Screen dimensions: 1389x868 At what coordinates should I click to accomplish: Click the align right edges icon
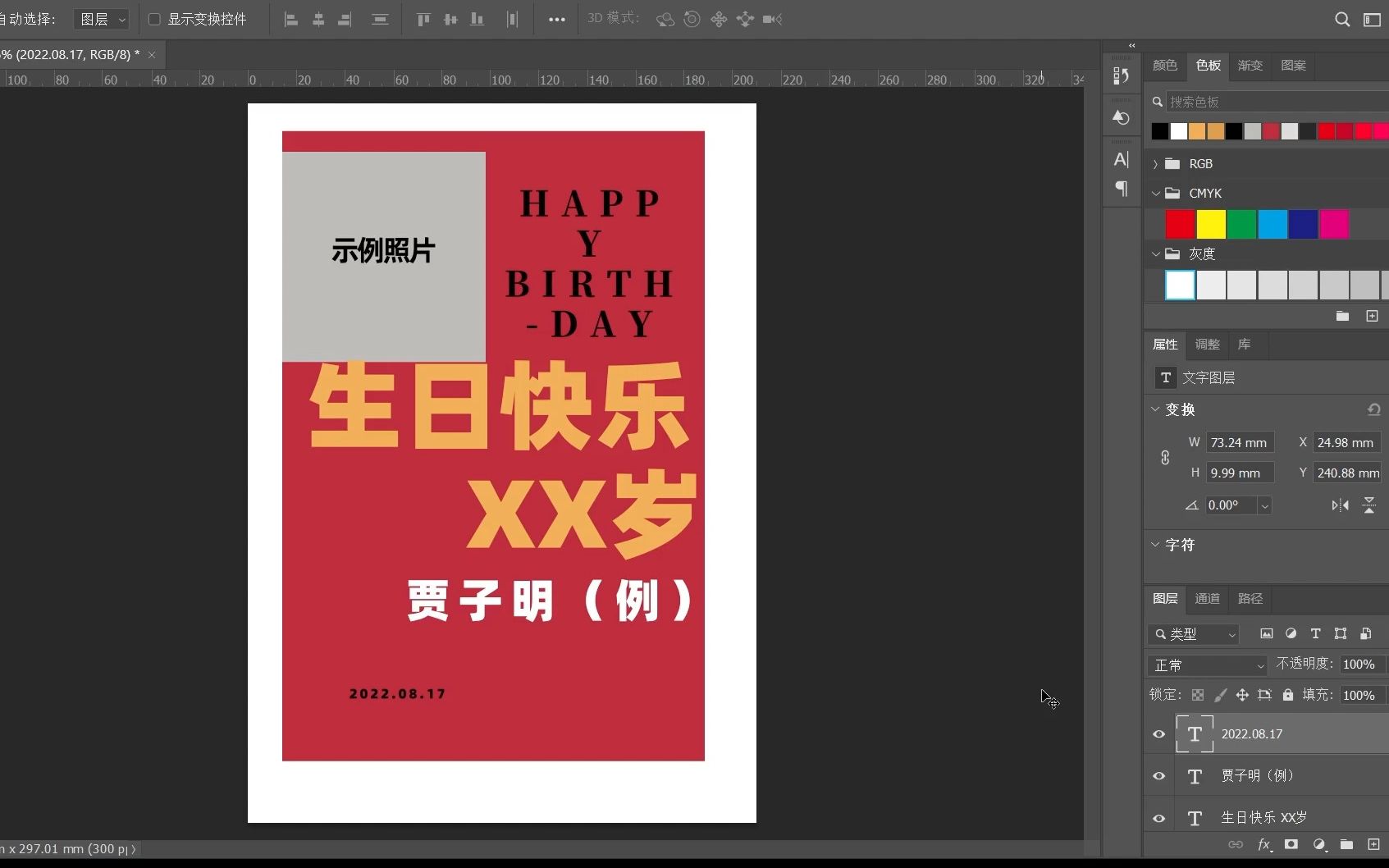click(x=345, y=20)
